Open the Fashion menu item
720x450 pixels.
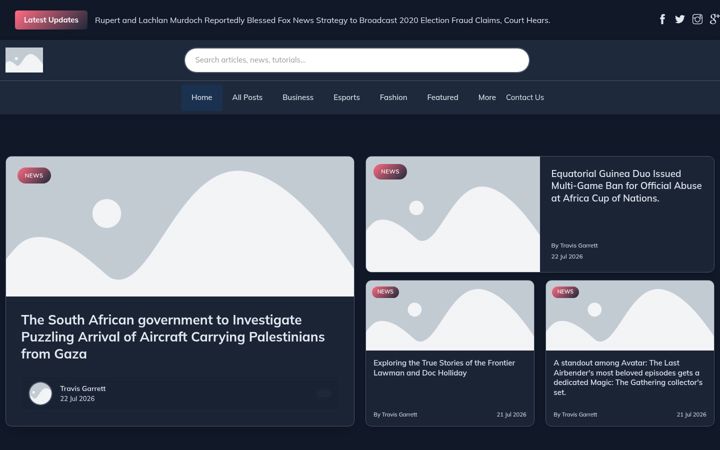pos(393,97)
